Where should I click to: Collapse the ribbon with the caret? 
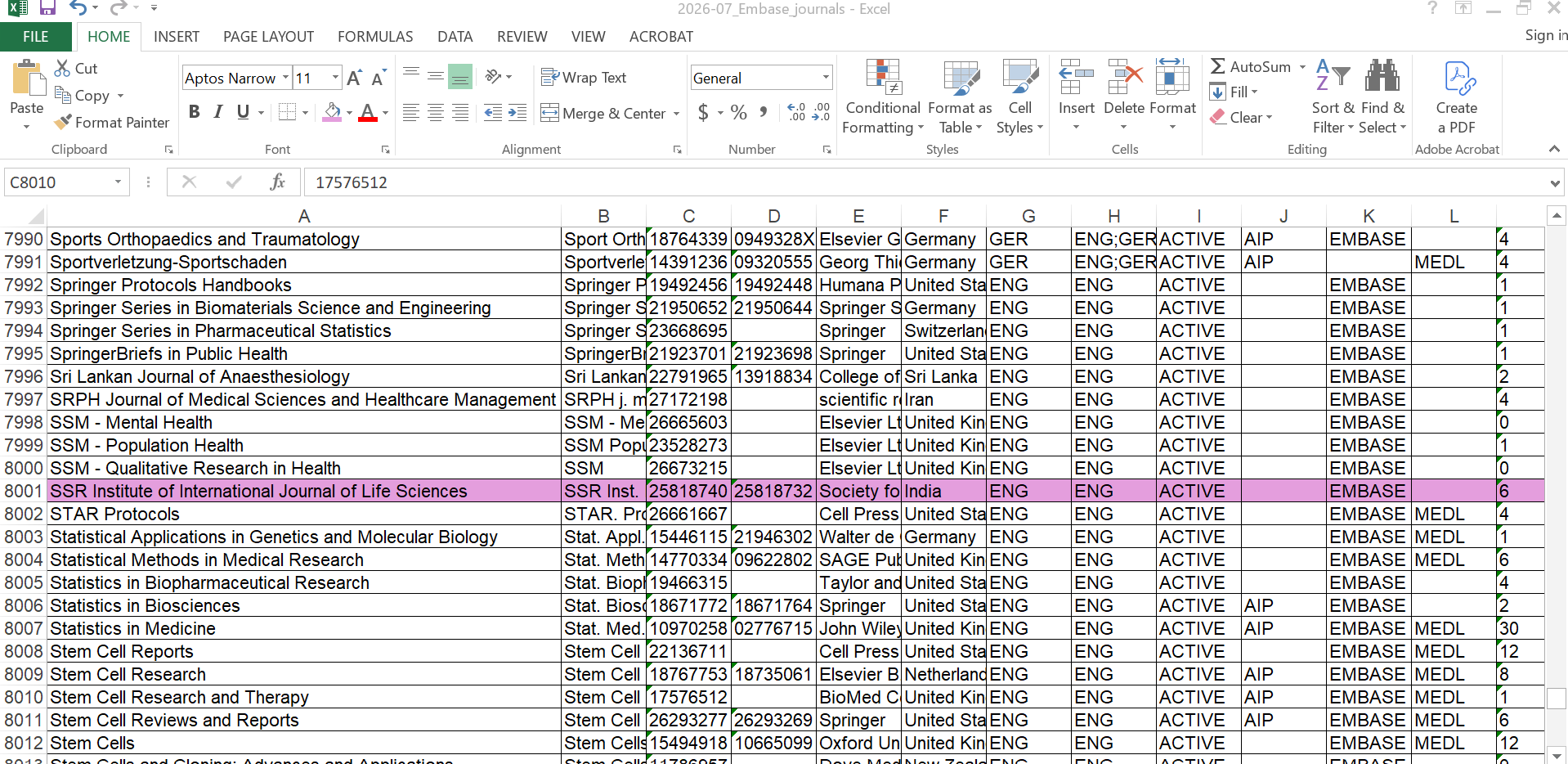pyautogui.click(x=1554, y=149)
